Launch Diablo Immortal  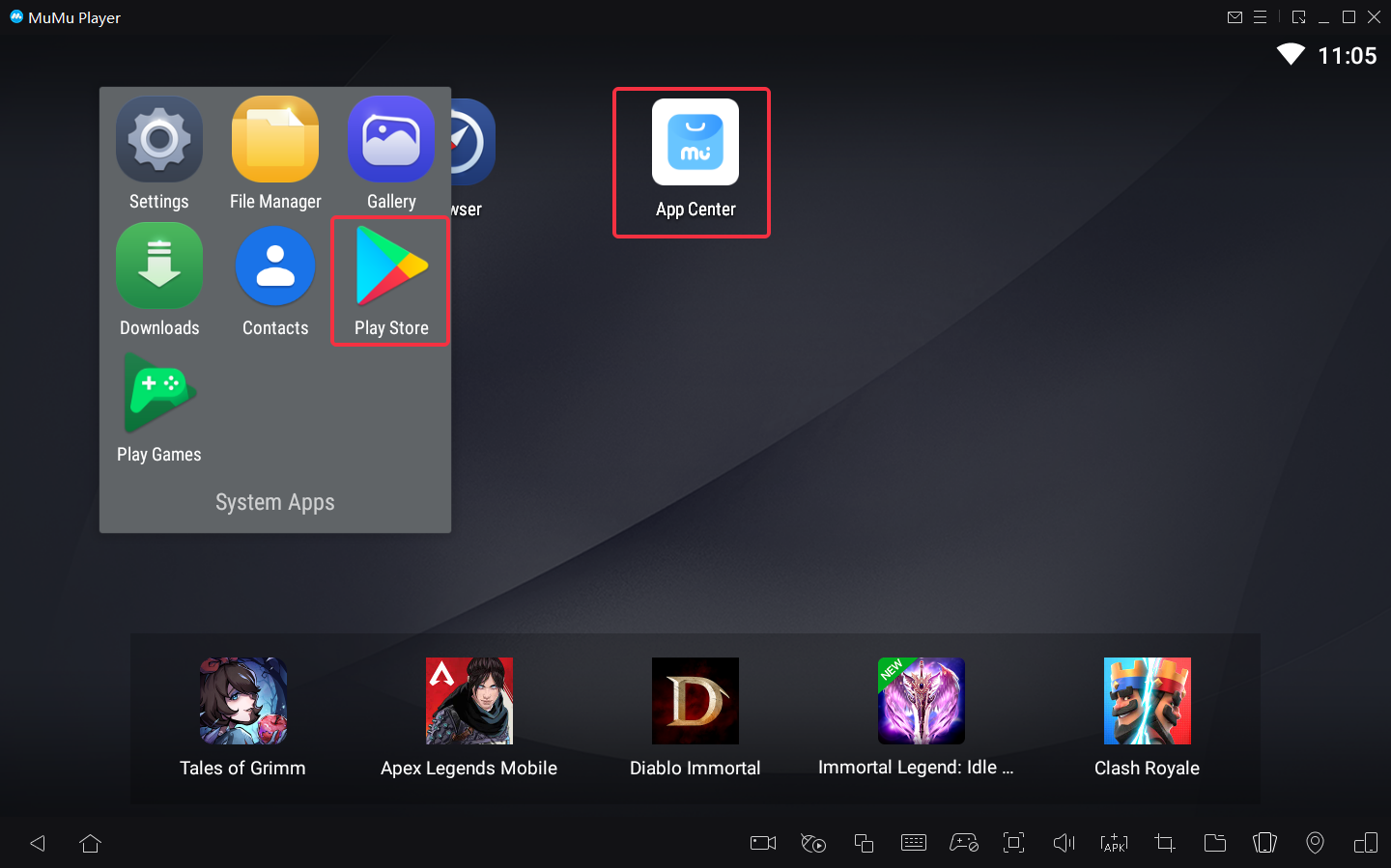click(x=695, y=701)
